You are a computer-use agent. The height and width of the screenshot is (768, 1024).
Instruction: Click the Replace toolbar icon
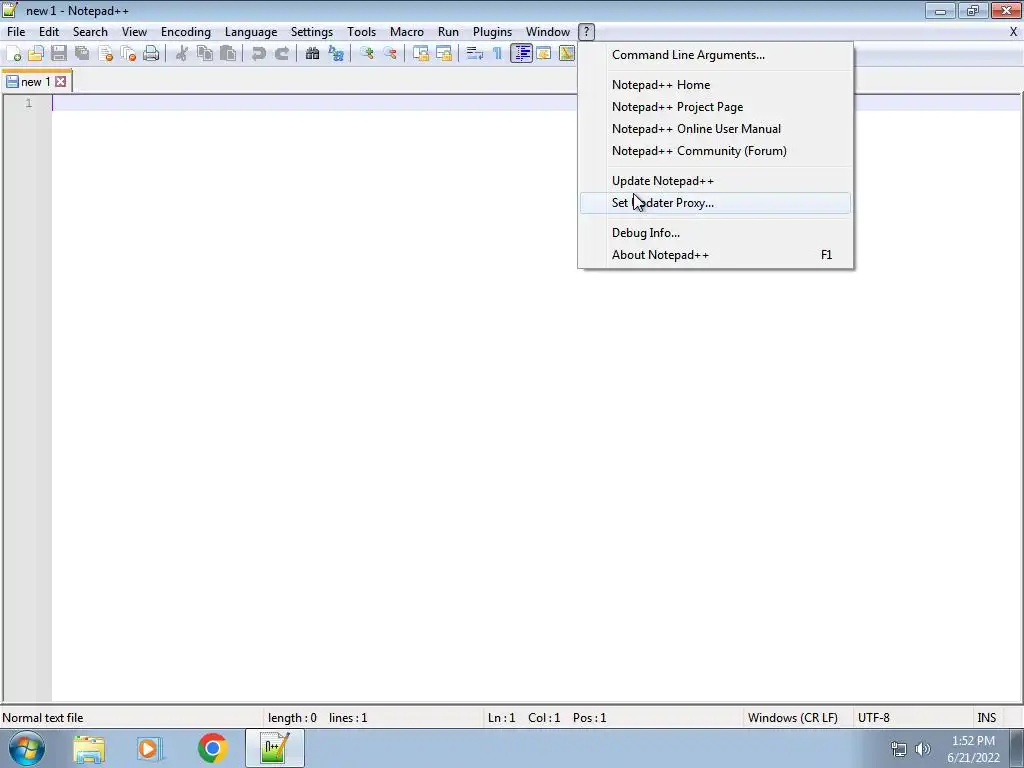[x=336, y=54]
